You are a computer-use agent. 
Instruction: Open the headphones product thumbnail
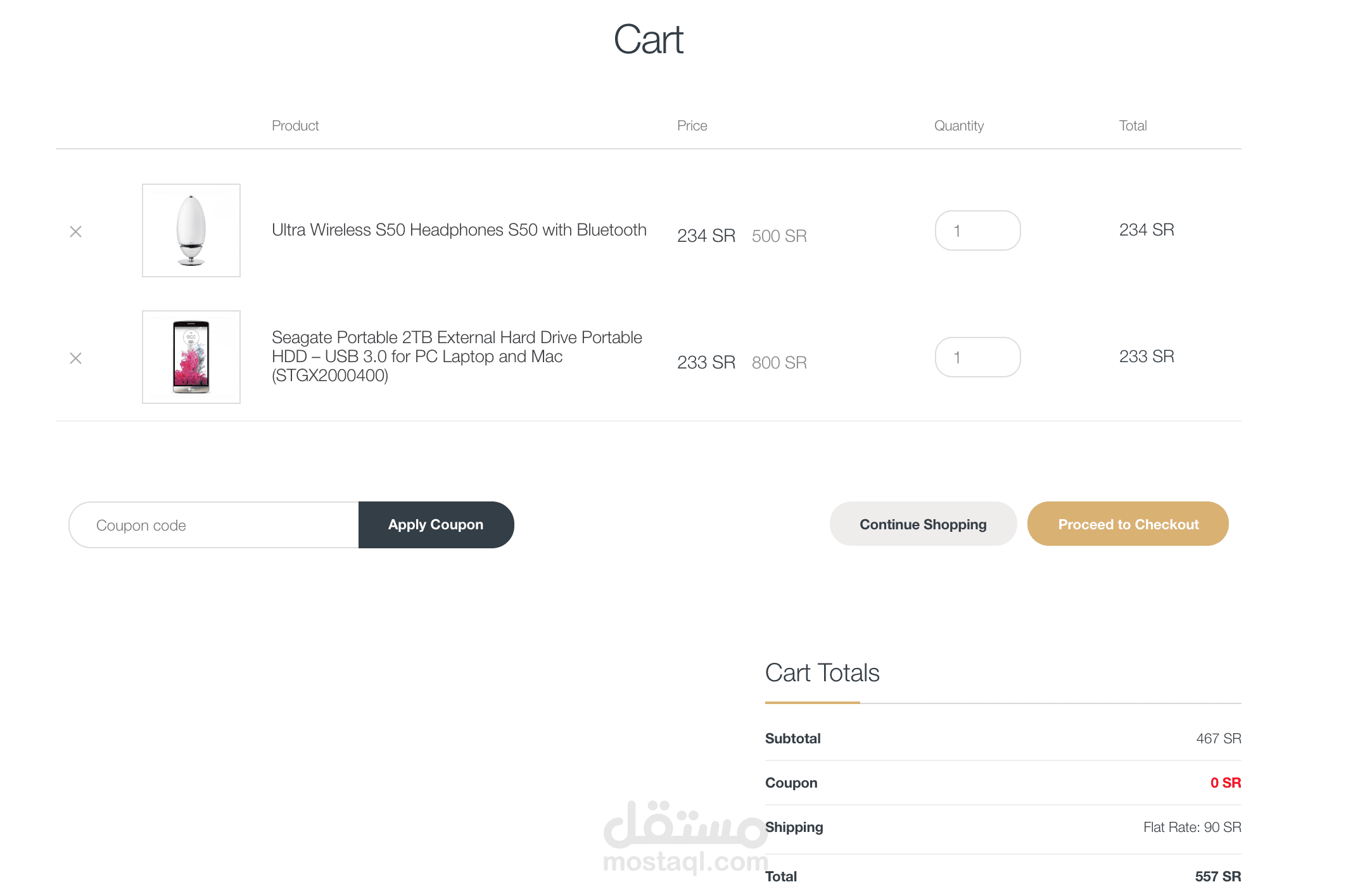tap(191, 230)
